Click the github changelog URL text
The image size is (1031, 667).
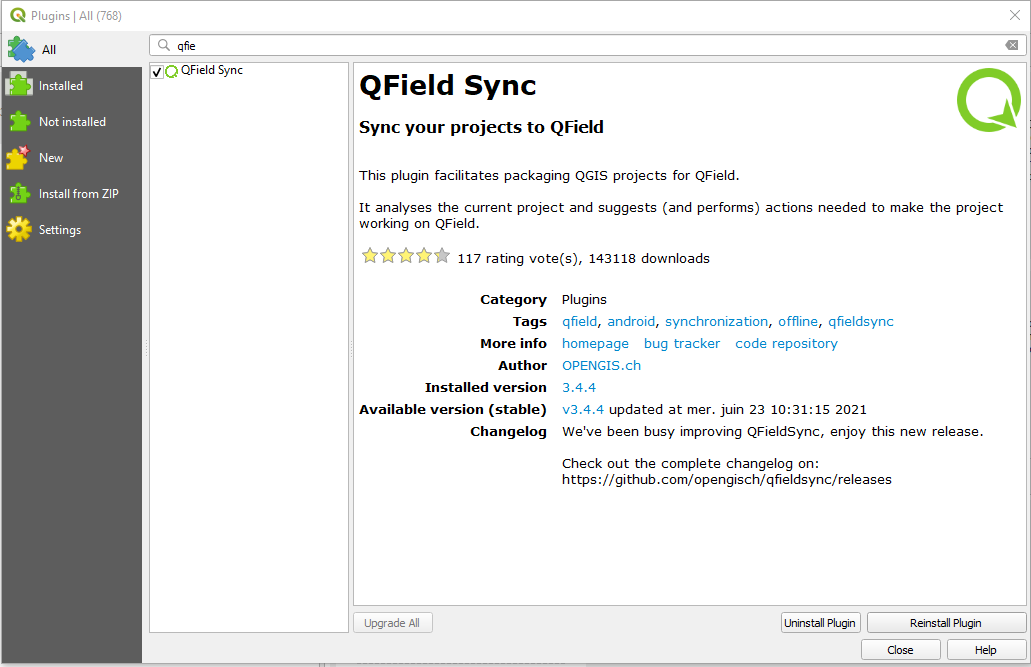tap(727, 480)
